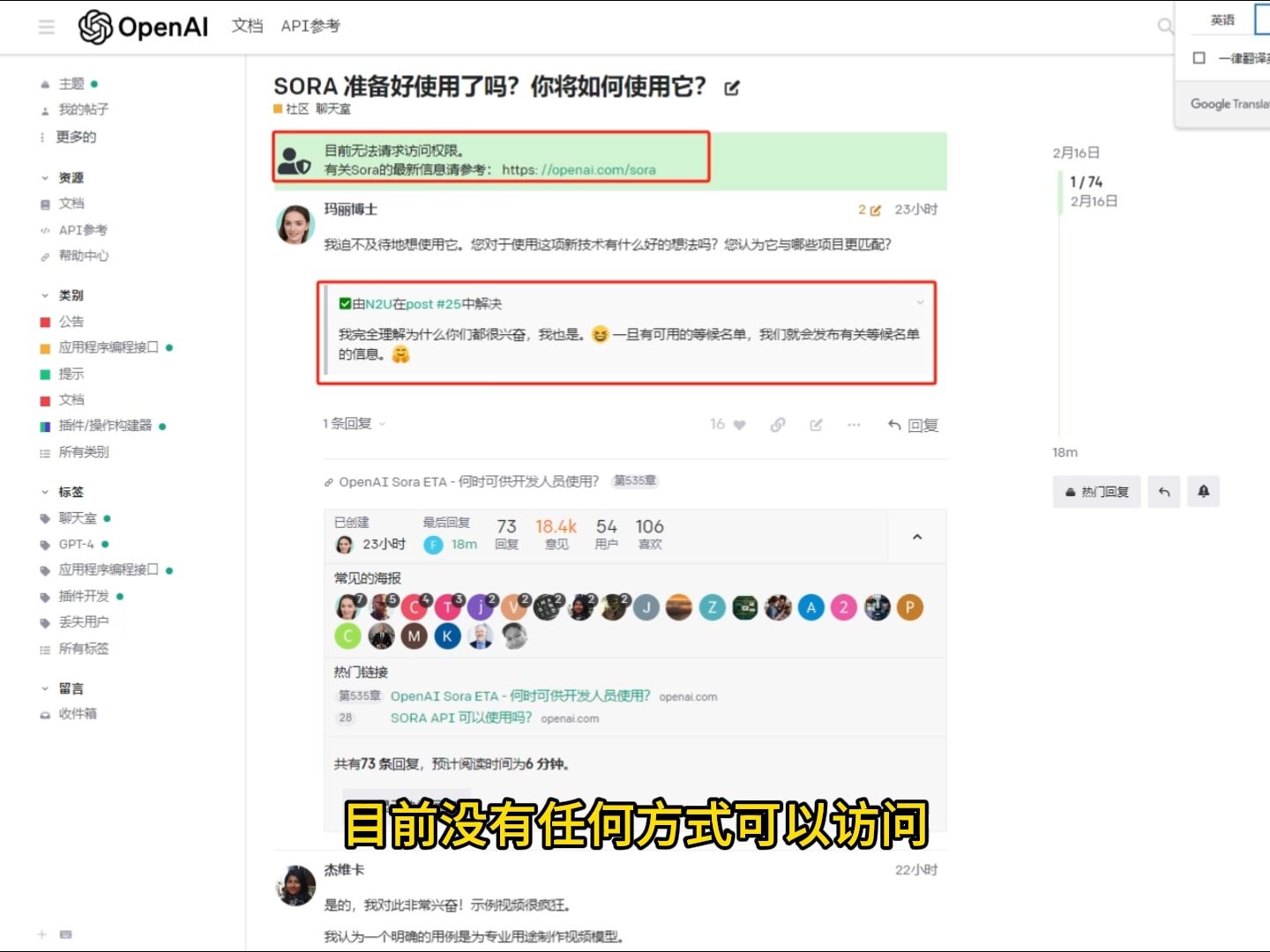The height and width of the screenshot is (952, 1270).
Task: Click the OpenAI logo
Action: click(143, 26)
